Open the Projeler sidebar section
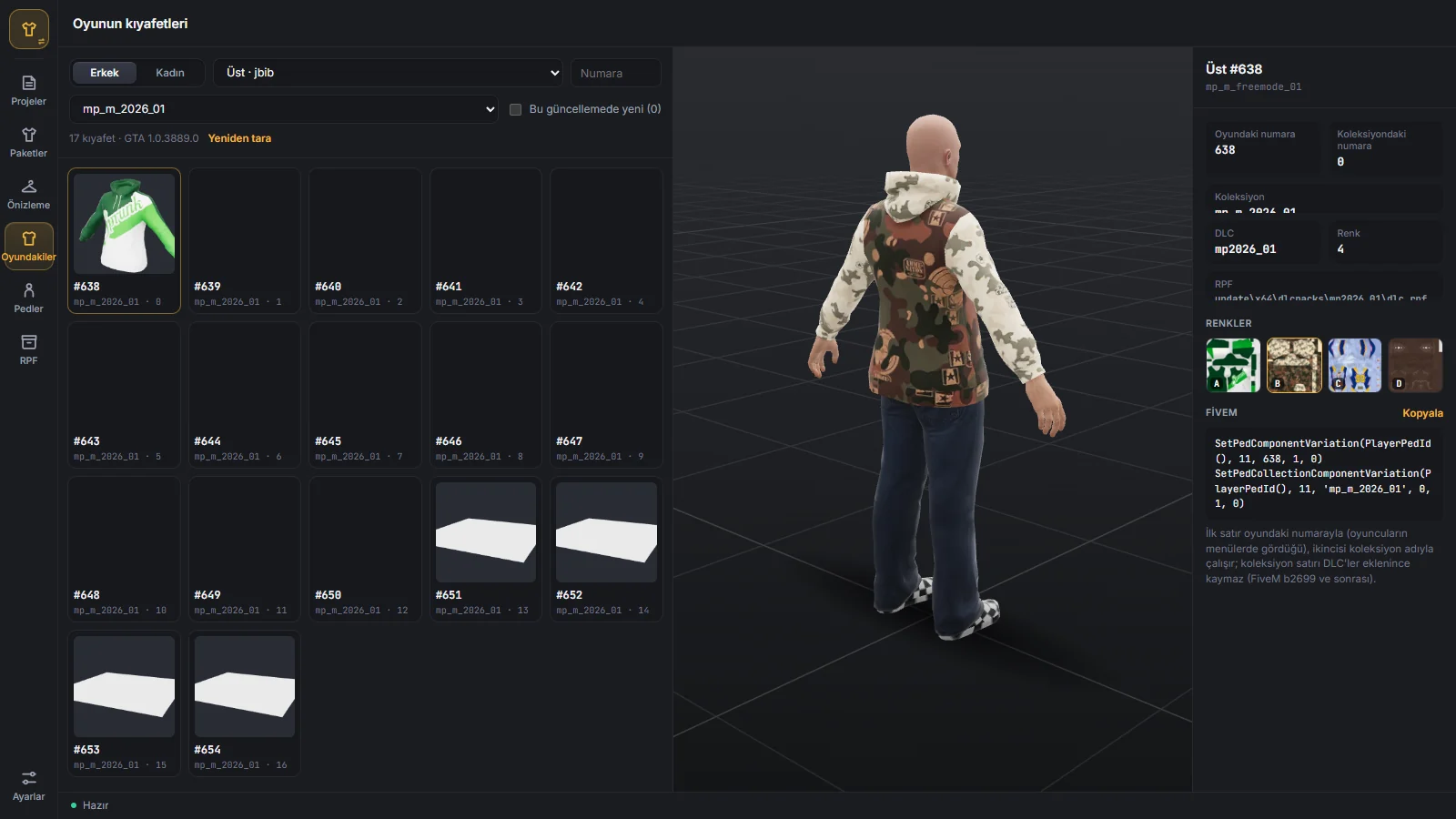 click(x=28, y=90)
